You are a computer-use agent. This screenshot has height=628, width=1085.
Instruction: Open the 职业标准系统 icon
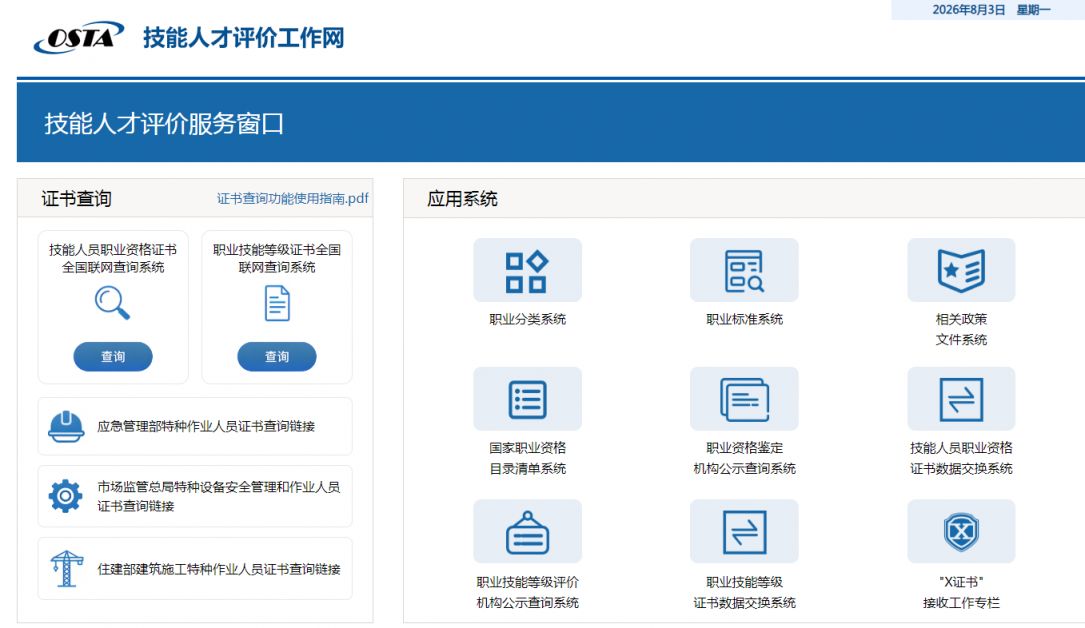(x=744, y=270)
